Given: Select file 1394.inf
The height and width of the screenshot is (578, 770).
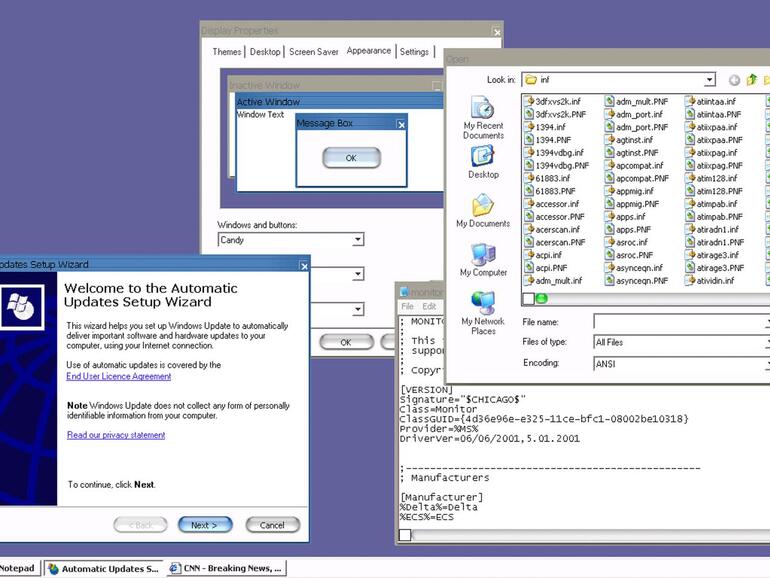Looking at the screenshot, I should [x=545, y=127].
